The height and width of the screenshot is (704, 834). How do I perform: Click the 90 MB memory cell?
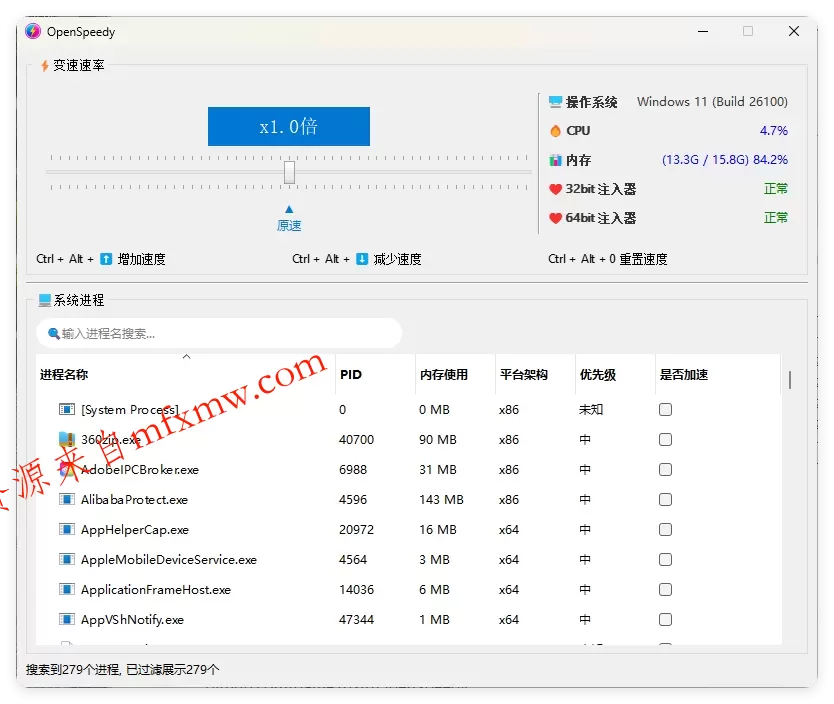click(438, 440)
